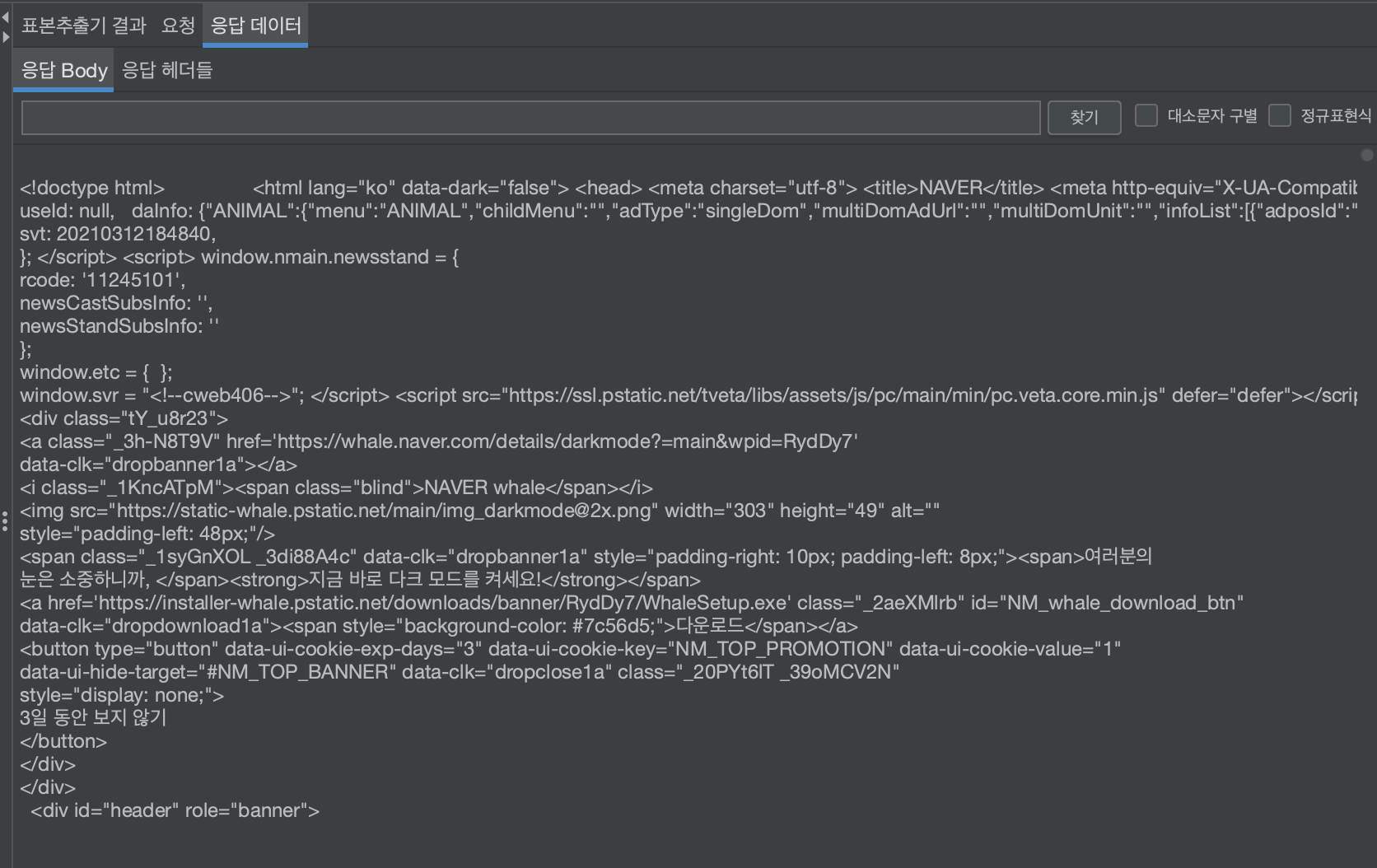Click the line "window.nmain.newsstand = {"
Viewport: 1377px width, 868px height.
[x=239, y=257]
